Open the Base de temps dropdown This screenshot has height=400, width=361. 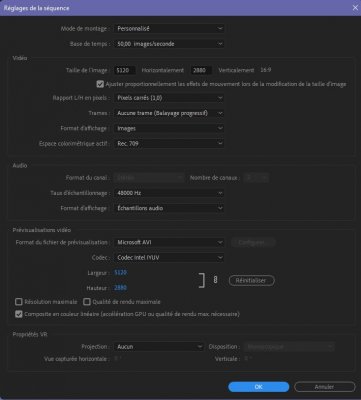pyautogui.click(x=169, y=44)
